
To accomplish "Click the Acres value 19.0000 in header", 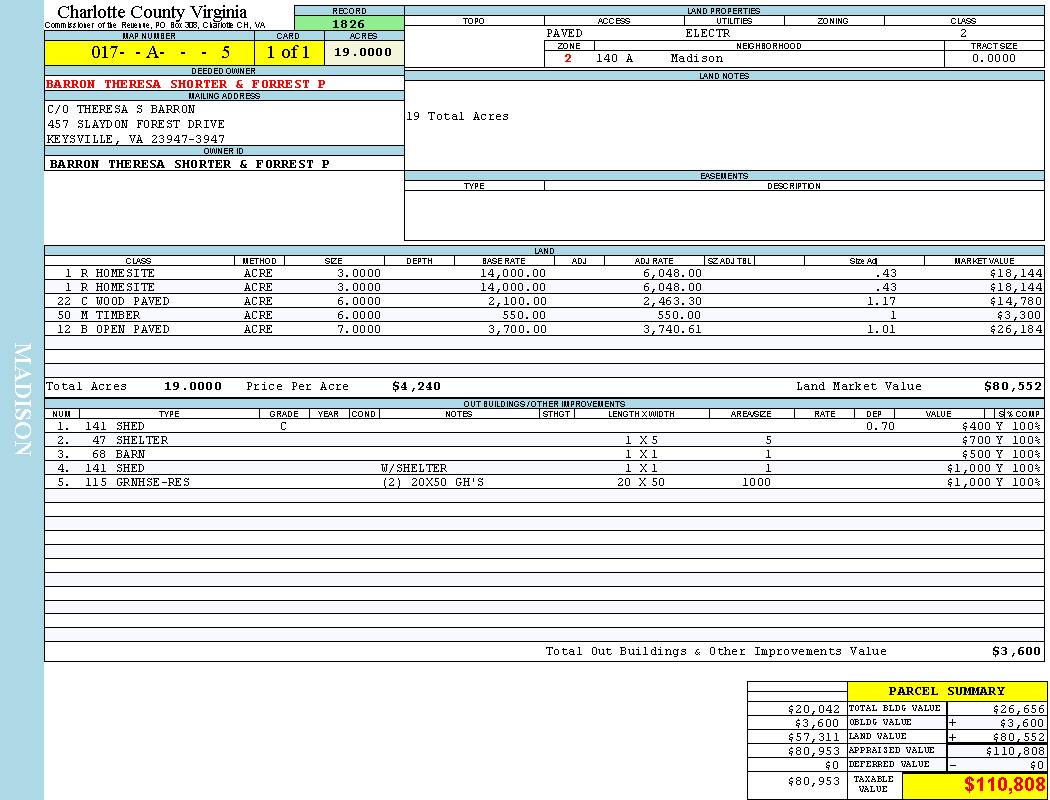I will pos(362,53).
